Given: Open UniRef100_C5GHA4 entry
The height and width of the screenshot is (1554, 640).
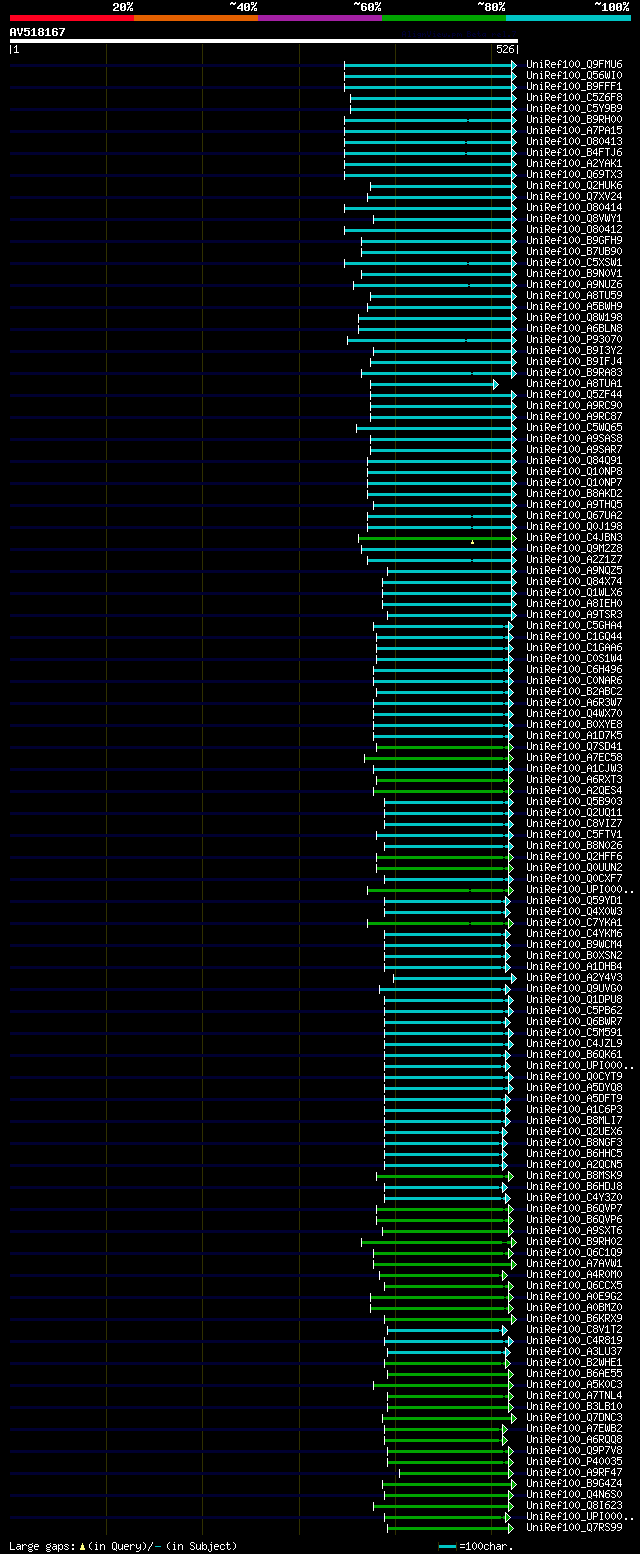Looking at the screenshot, I should pos(574,626).
